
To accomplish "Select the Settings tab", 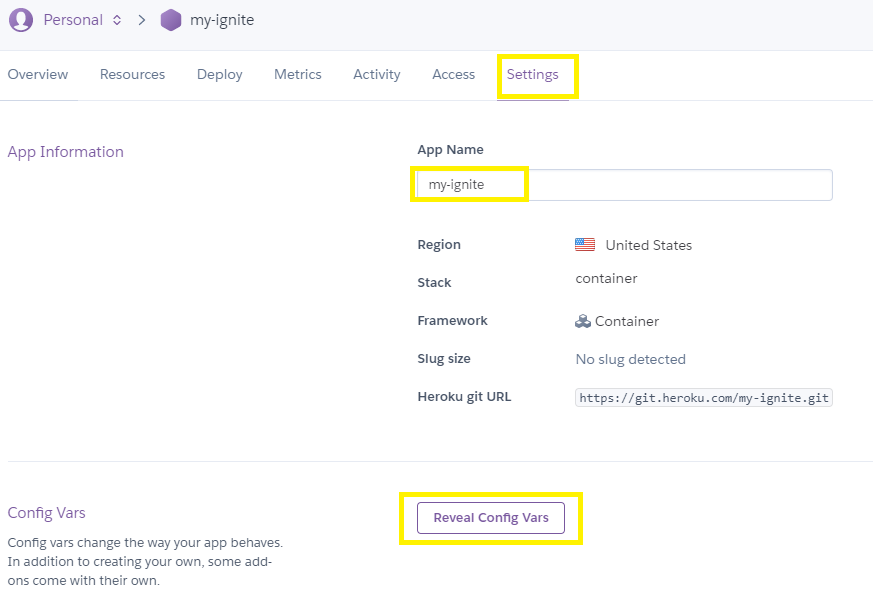I will pos(532,75).
